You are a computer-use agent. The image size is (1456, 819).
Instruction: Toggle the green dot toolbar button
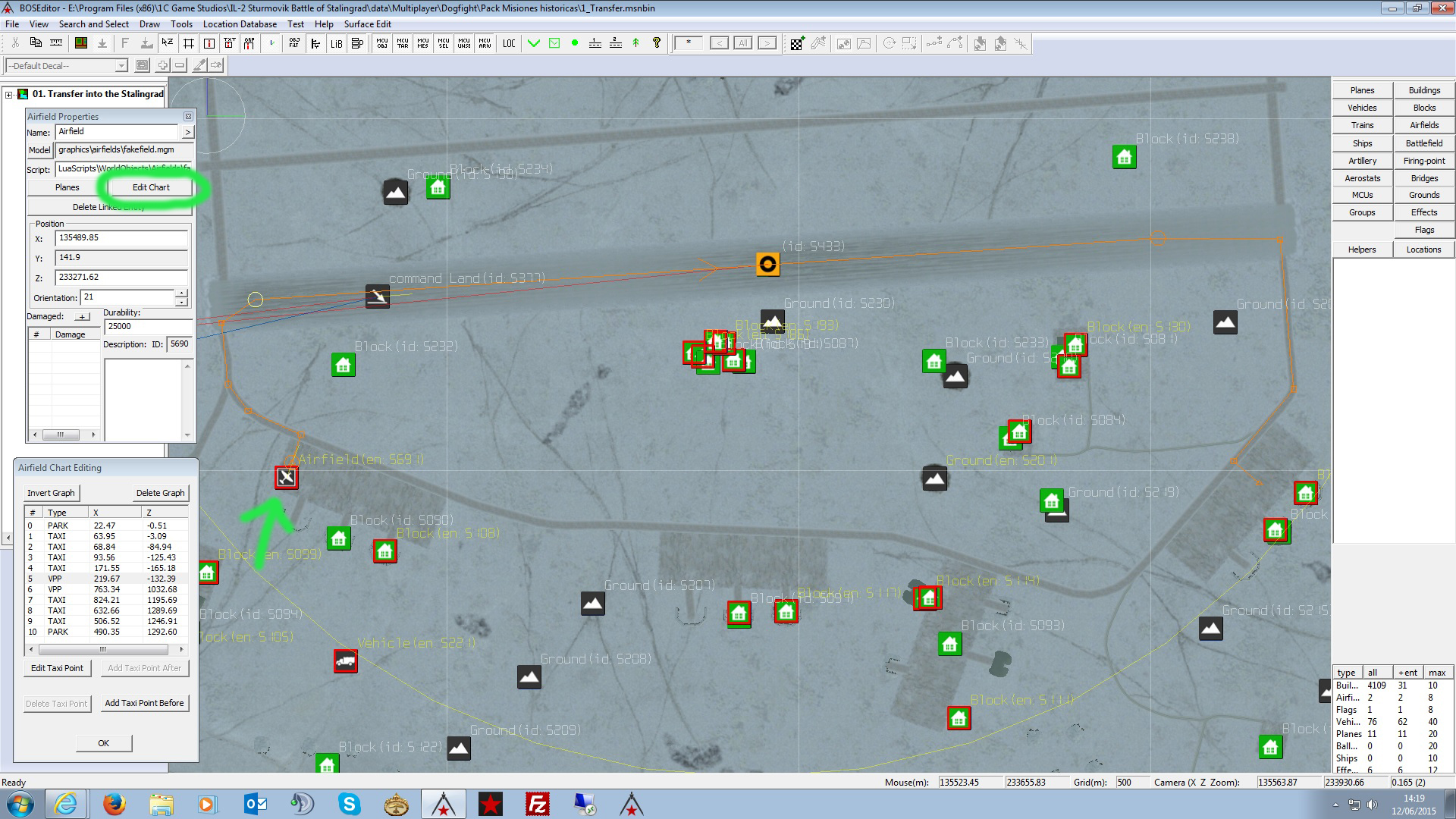tap(575, 43)
